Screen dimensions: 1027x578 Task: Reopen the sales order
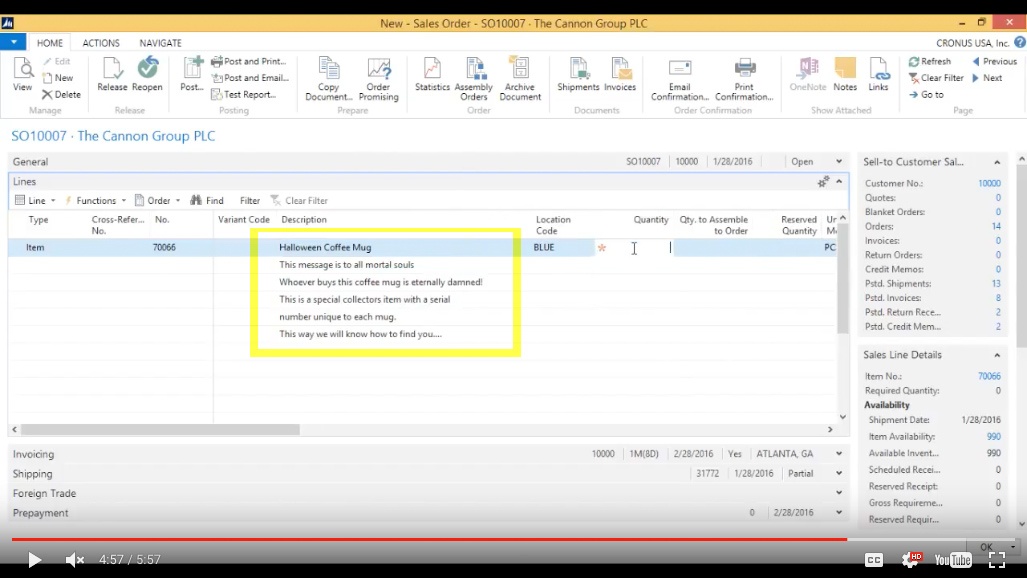pos(147,75)
